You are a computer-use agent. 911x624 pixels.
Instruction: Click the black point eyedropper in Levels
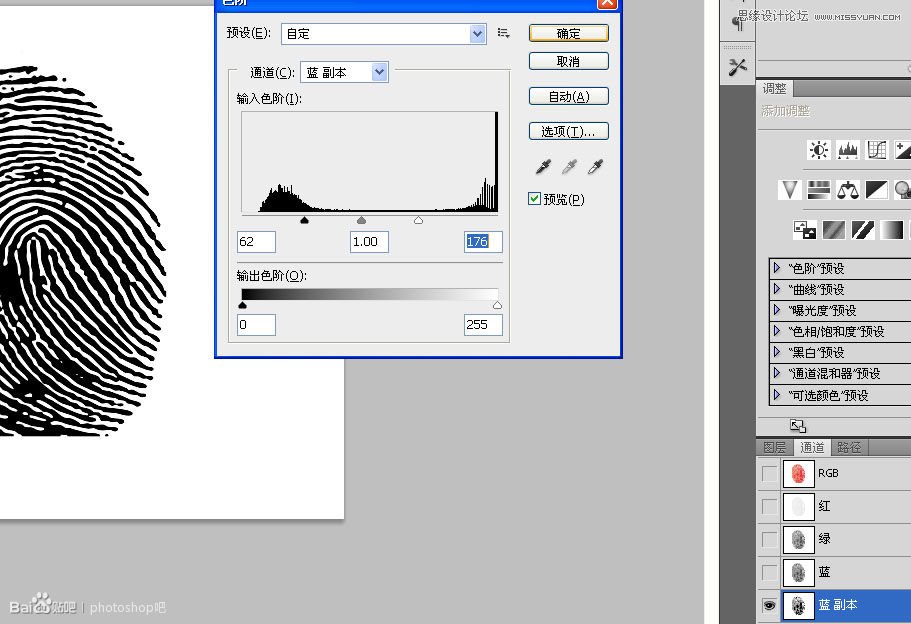(x=543, y=166)
